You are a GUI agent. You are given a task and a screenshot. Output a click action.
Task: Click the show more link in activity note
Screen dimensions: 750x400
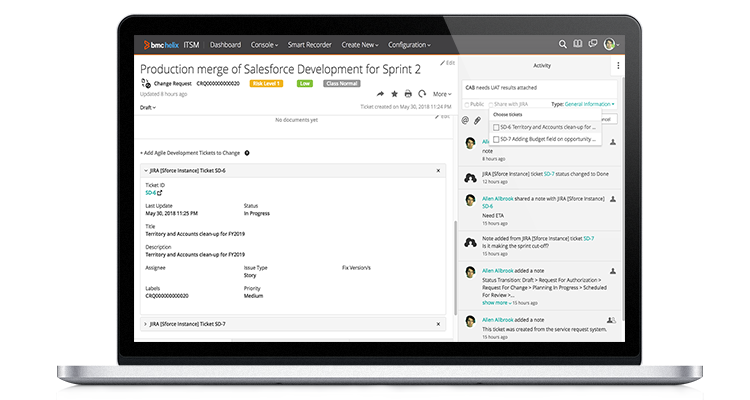pyautogui.click(x=494, y=301)
